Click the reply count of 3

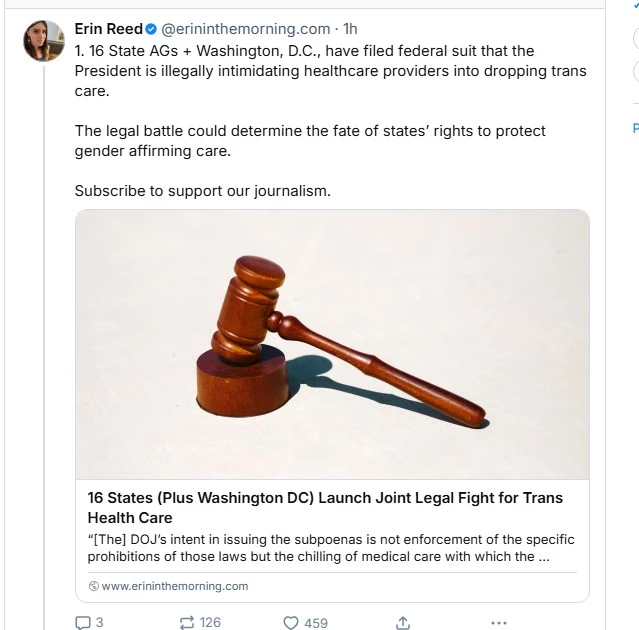tap(99, 622)
